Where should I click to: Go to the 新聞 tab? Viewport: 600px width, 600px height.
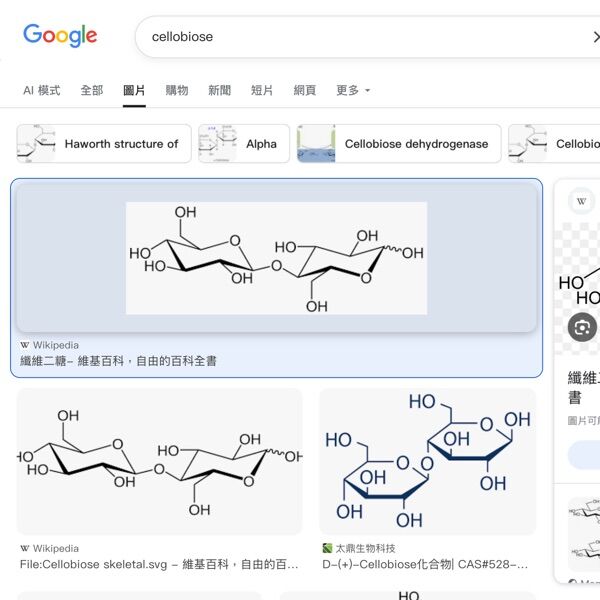[219, 90]
